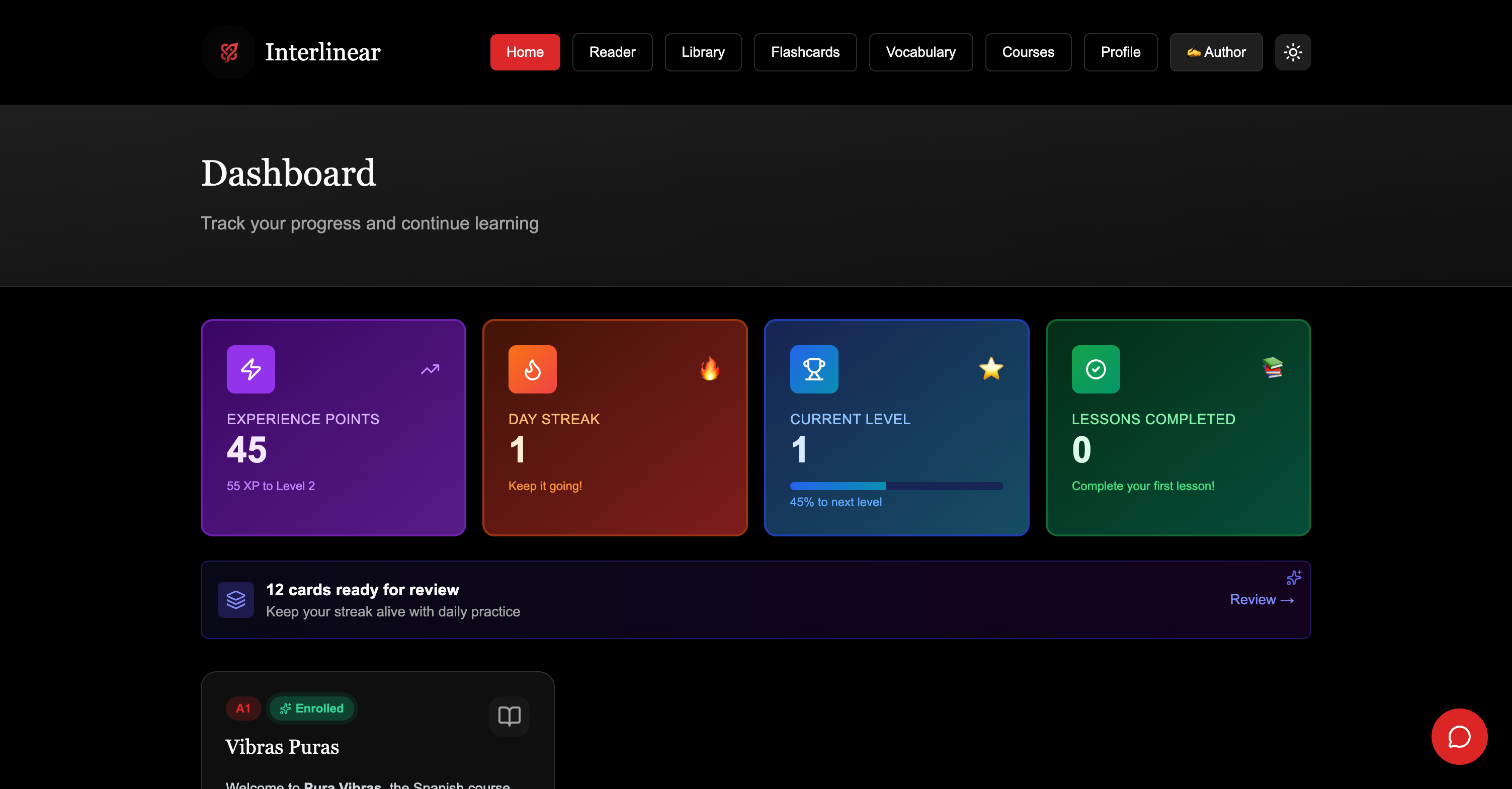The height and width of the screenshot is (789, 1512).
Task: Switch to the Flashcards section
Action: pyautogui.click(x=805, y=52)
